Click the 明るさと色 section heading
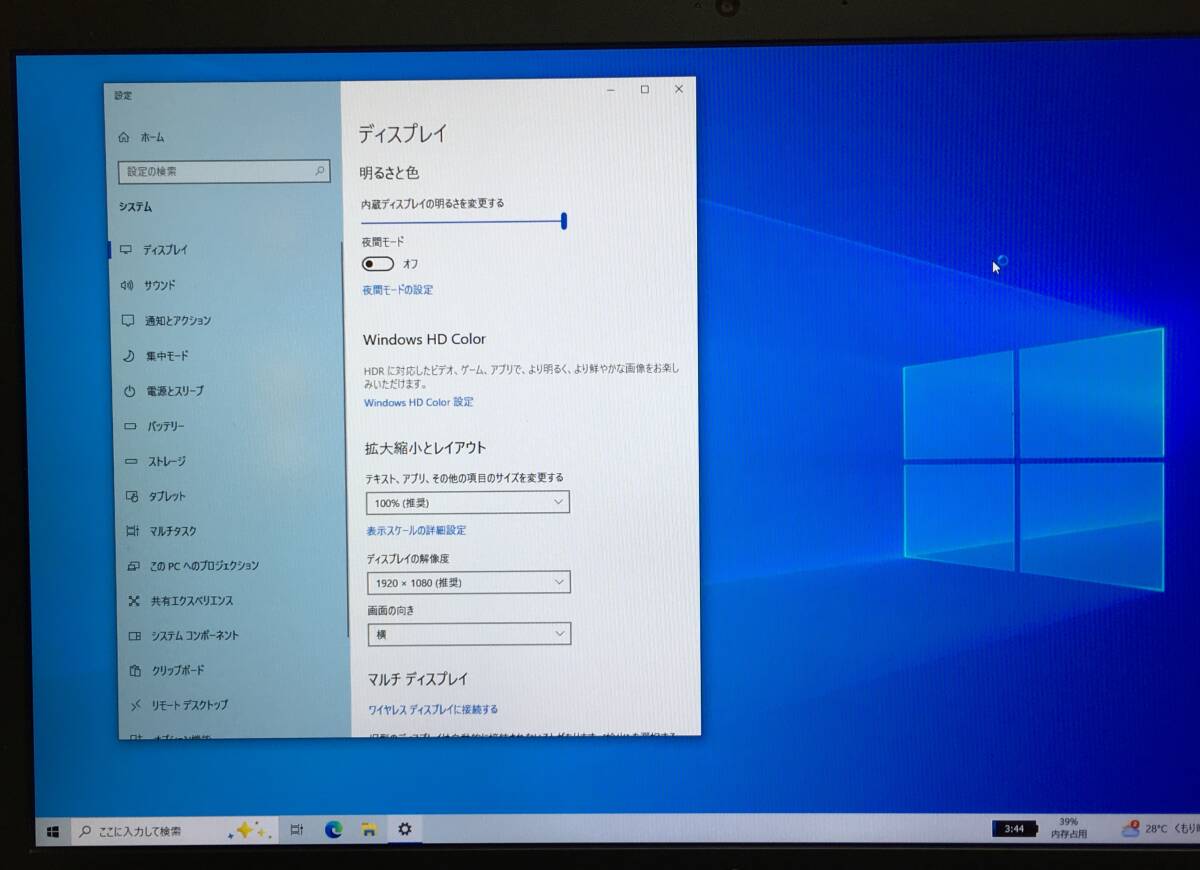The image size is (1200, 870). (x=390, y=173)
